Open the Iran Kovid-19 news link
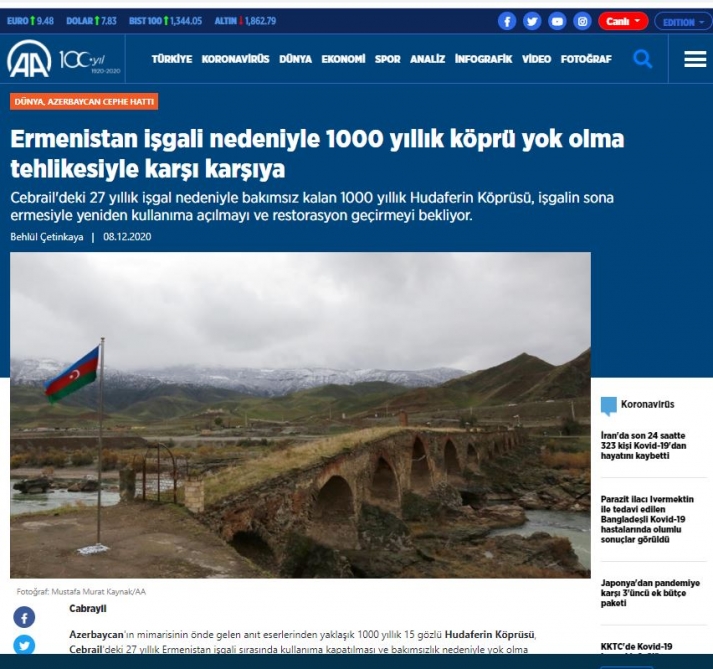Viewport: 713px width, 669px height. (643, 446)
